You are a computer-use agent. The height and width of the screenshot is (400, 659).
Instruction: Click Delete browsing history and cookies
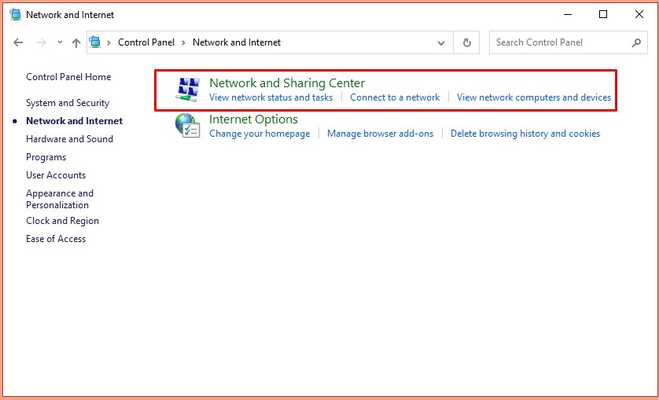pos(525,134)
